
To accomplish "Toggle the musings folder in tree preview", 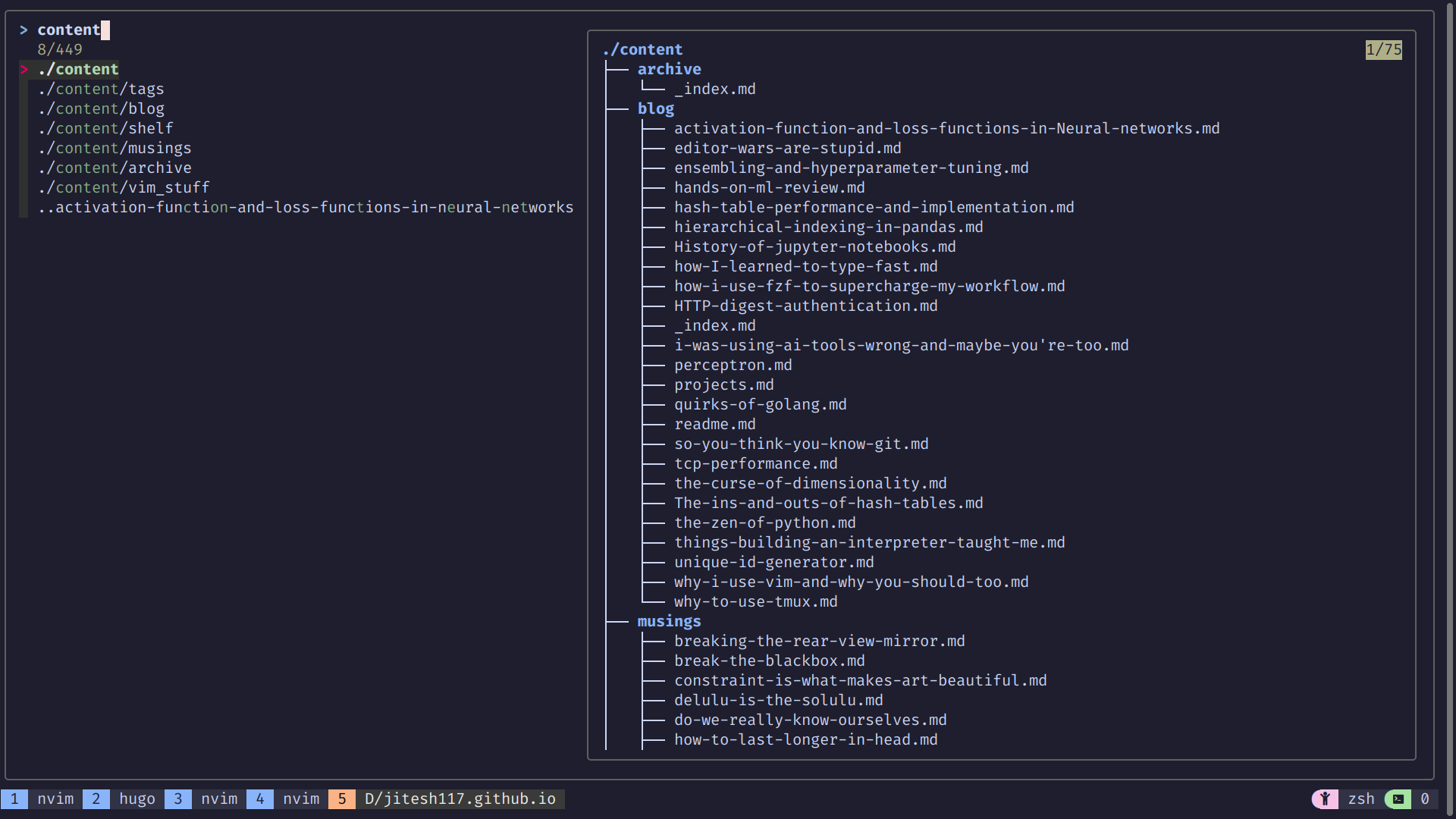I will click(669, 621).
